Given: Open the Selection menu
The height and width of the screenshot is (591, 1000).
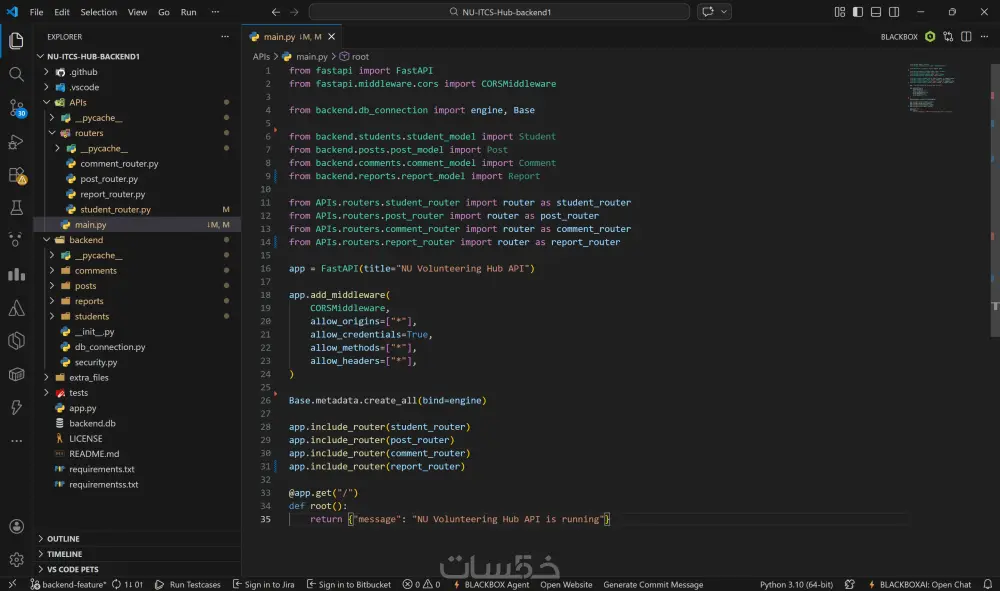Looking at the screenshot, I should [99, 12].
